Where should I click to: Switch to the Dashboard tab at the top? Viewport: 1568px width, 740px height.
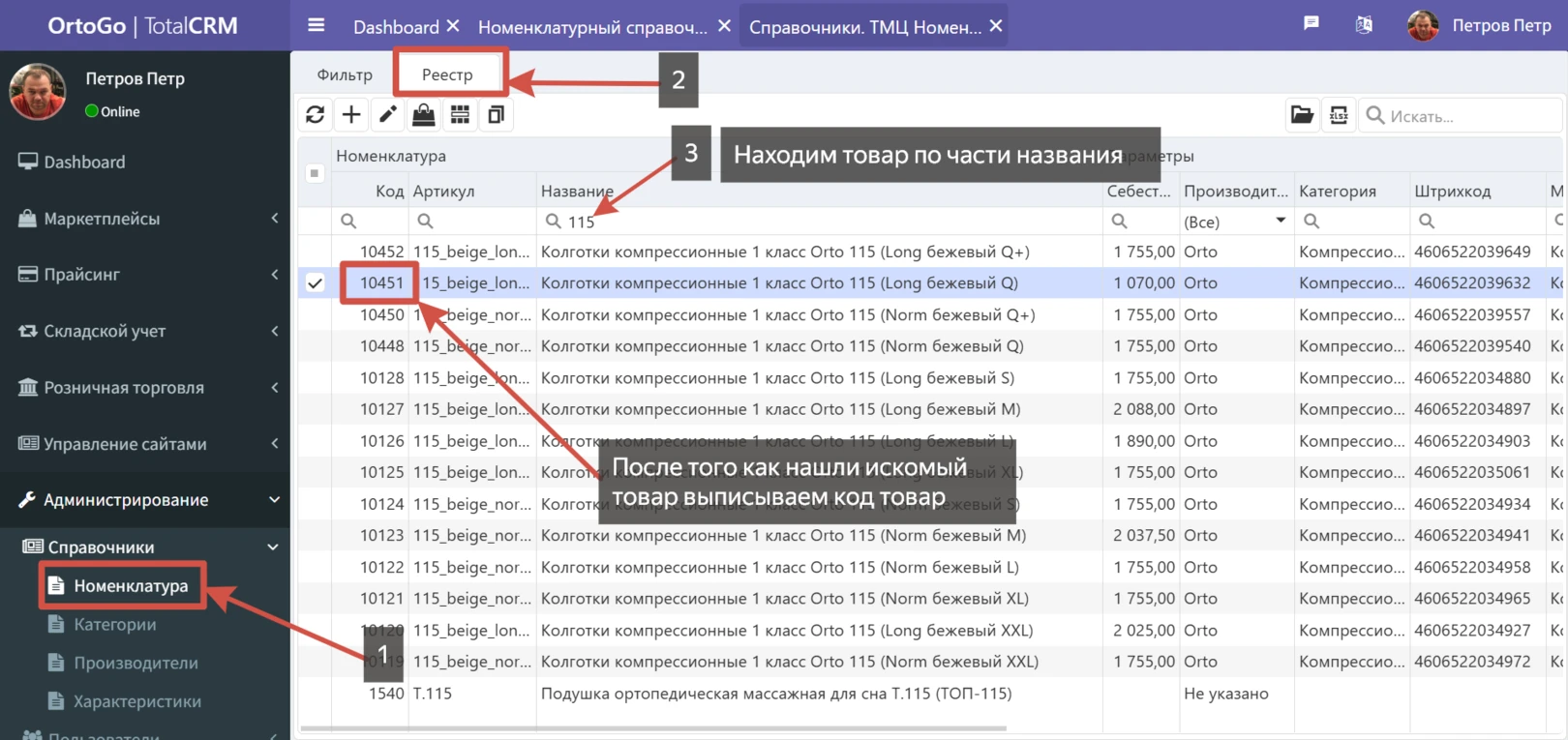tap(396, 27)
